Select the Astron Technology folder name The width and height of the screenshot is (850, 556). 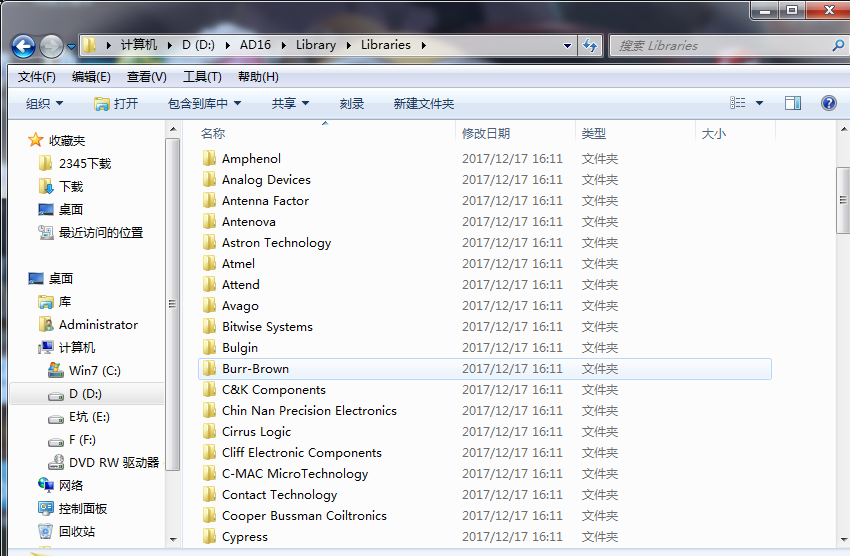(276, 243)
